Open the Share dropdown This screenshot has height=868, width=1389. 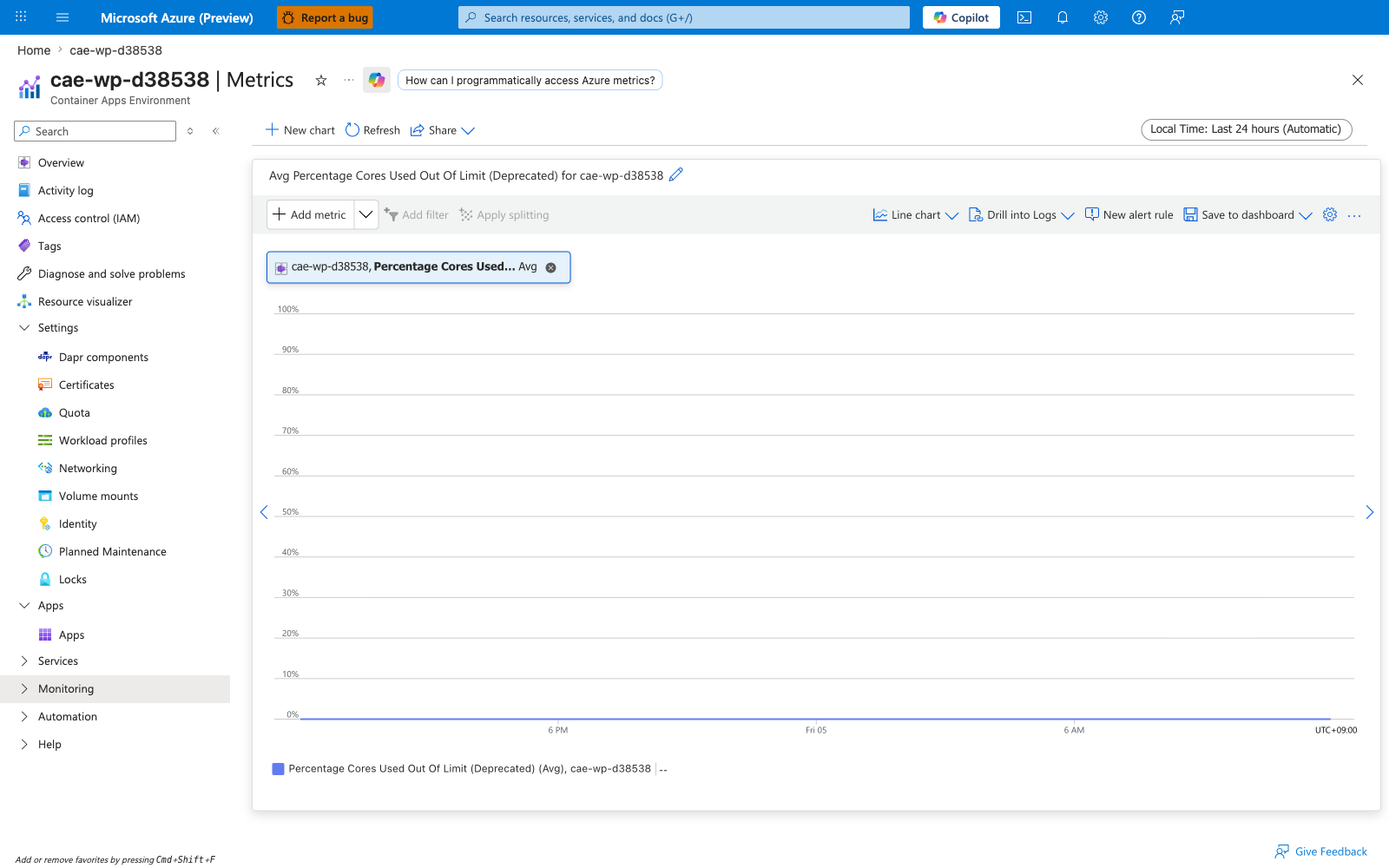(x=443, y=130)
